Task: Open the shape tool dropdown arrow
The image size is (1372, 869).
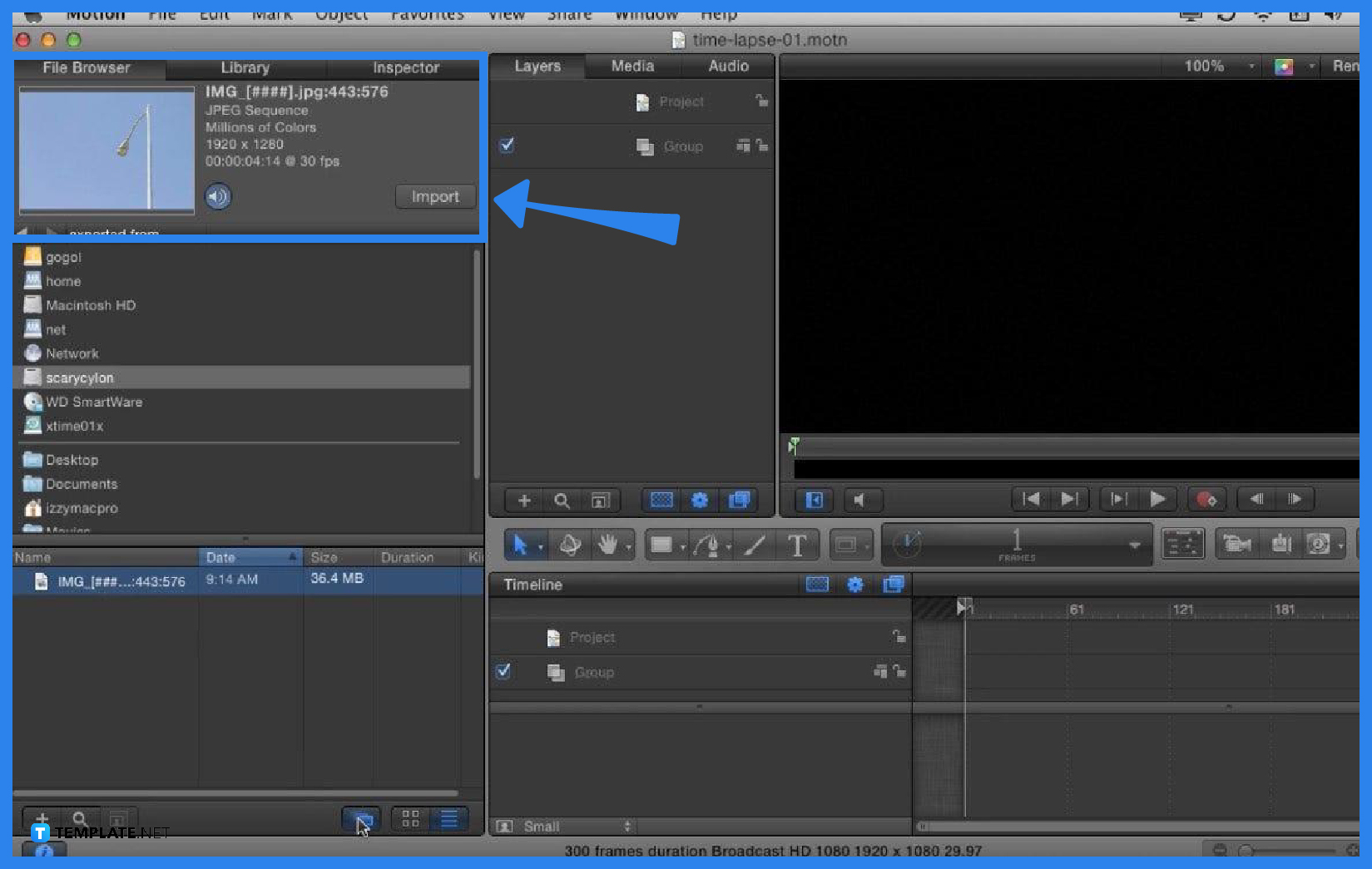Action: pyautogui.click(x=682, y=547)
